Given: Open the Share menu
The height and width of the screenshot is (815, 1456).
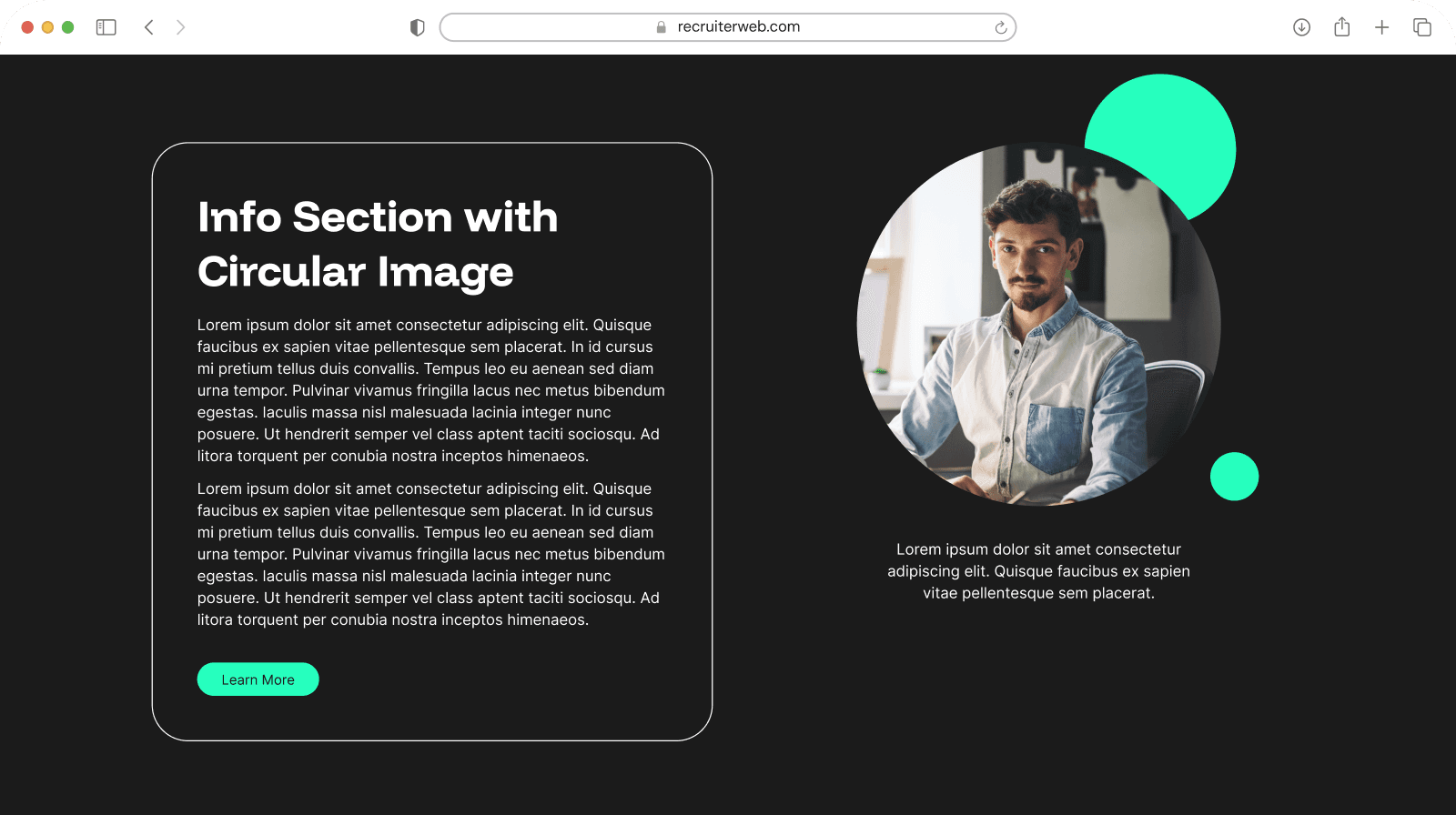Looking at the screenshot, I should (1341, 27).
